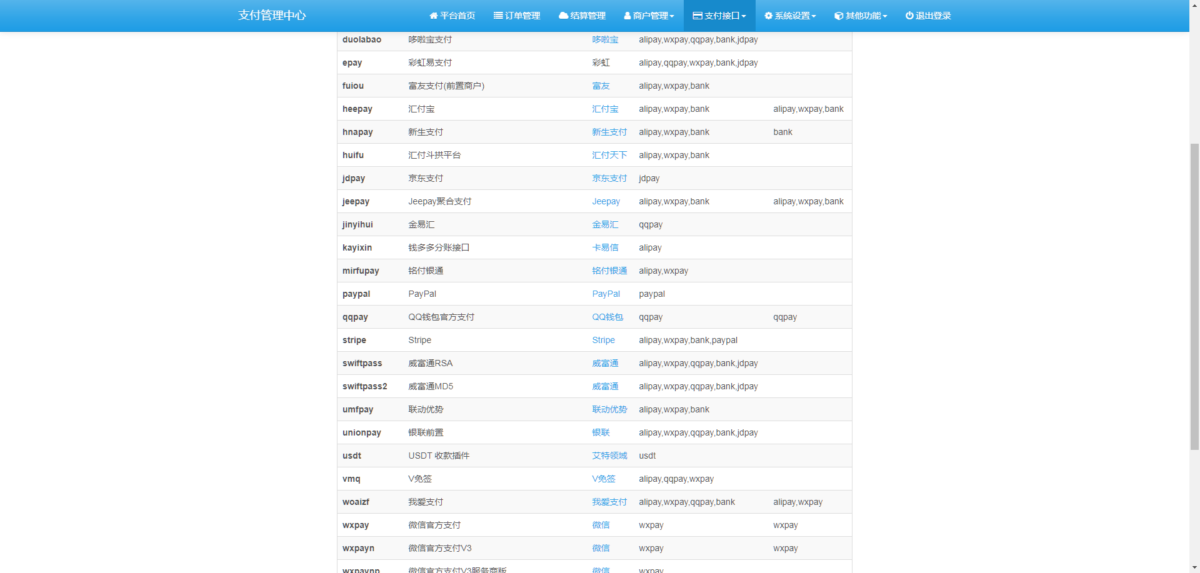Viewport: 1200px width, 573px height.
Task: Select the wxpayn plugin name cell
Action: pyautogui.click(x=358, y=548)
